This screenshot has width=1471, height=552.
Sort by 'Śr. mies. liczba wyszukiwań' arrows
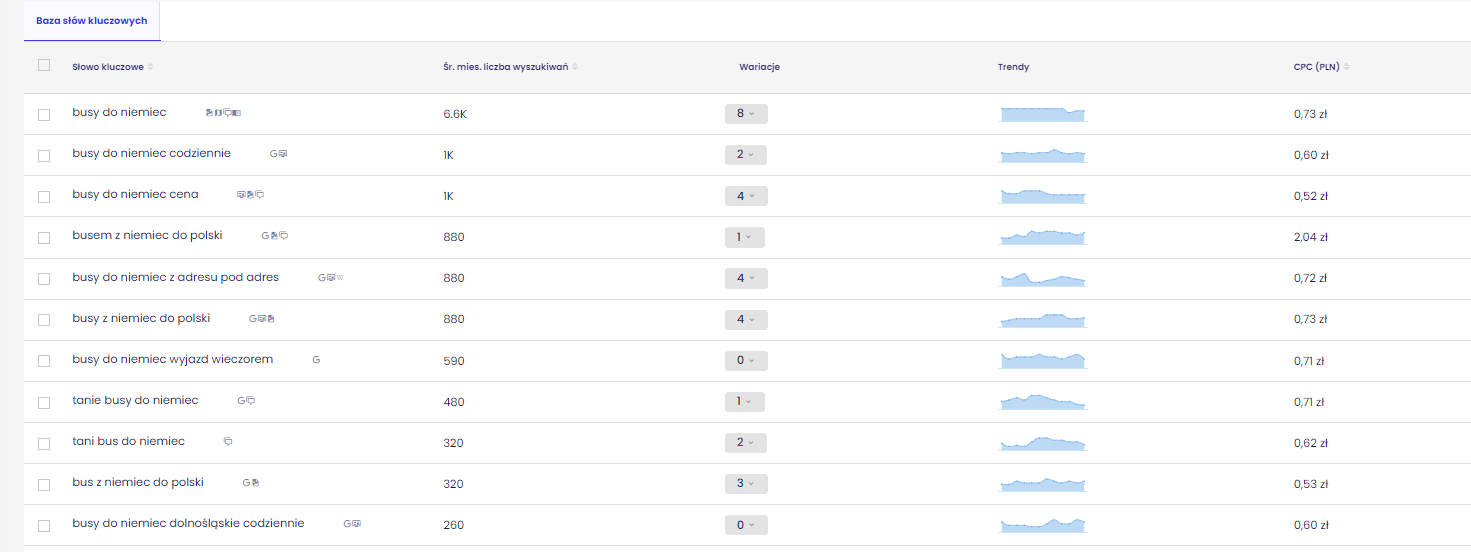(x=575, y=67)
